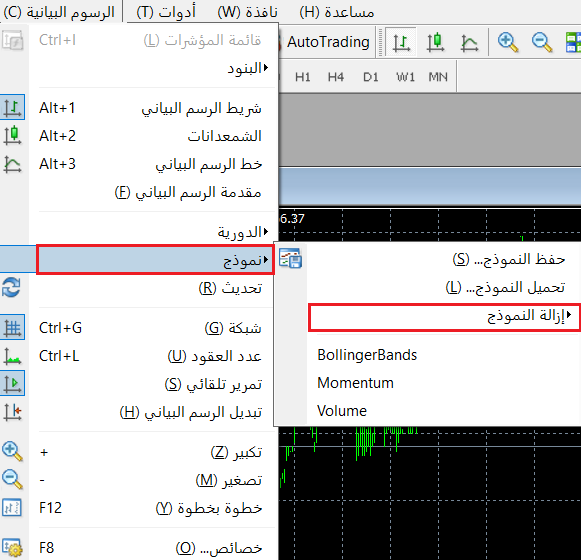Click the properties gear icon beside F8

click(x=12, y=548)
